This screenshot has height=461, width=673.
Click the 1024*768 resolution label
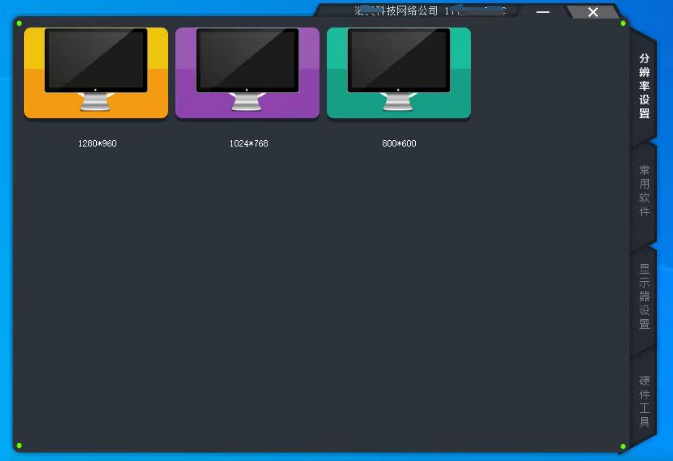point(249,143)
